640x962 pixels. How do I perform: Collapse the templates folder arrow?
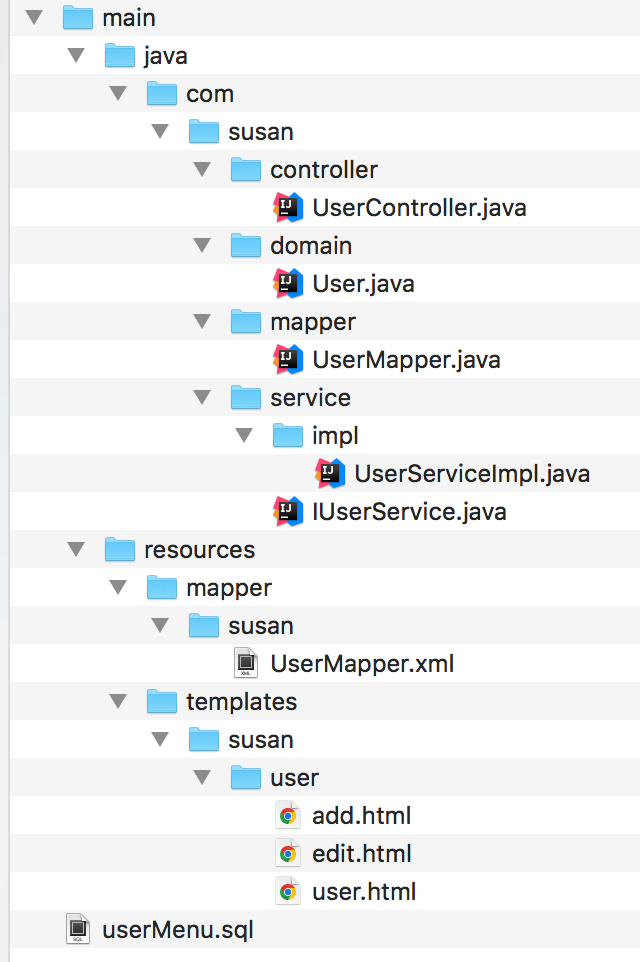point(118,702)
